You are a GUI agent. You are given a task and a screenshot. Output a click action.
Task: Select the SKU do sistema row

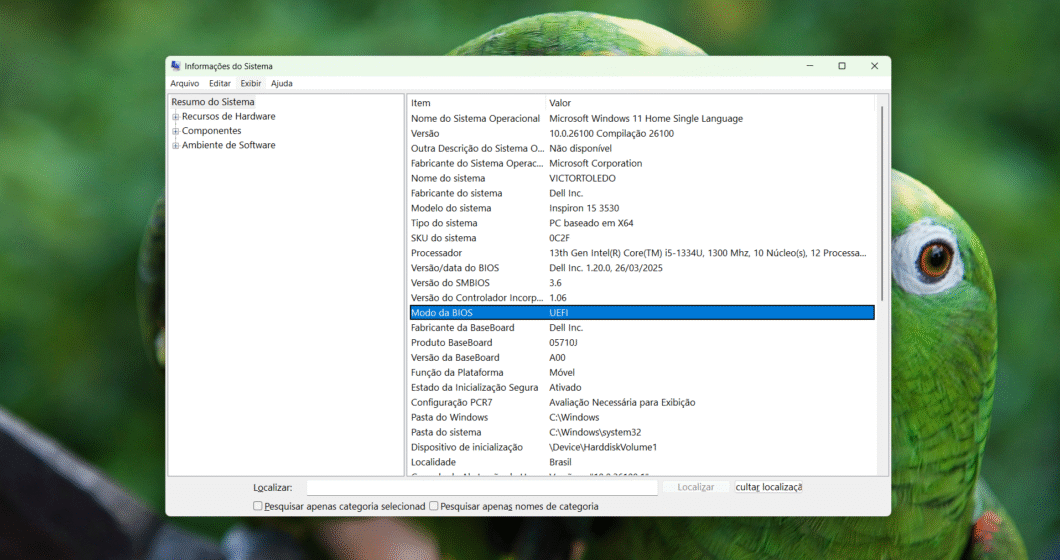pos(642,237)
